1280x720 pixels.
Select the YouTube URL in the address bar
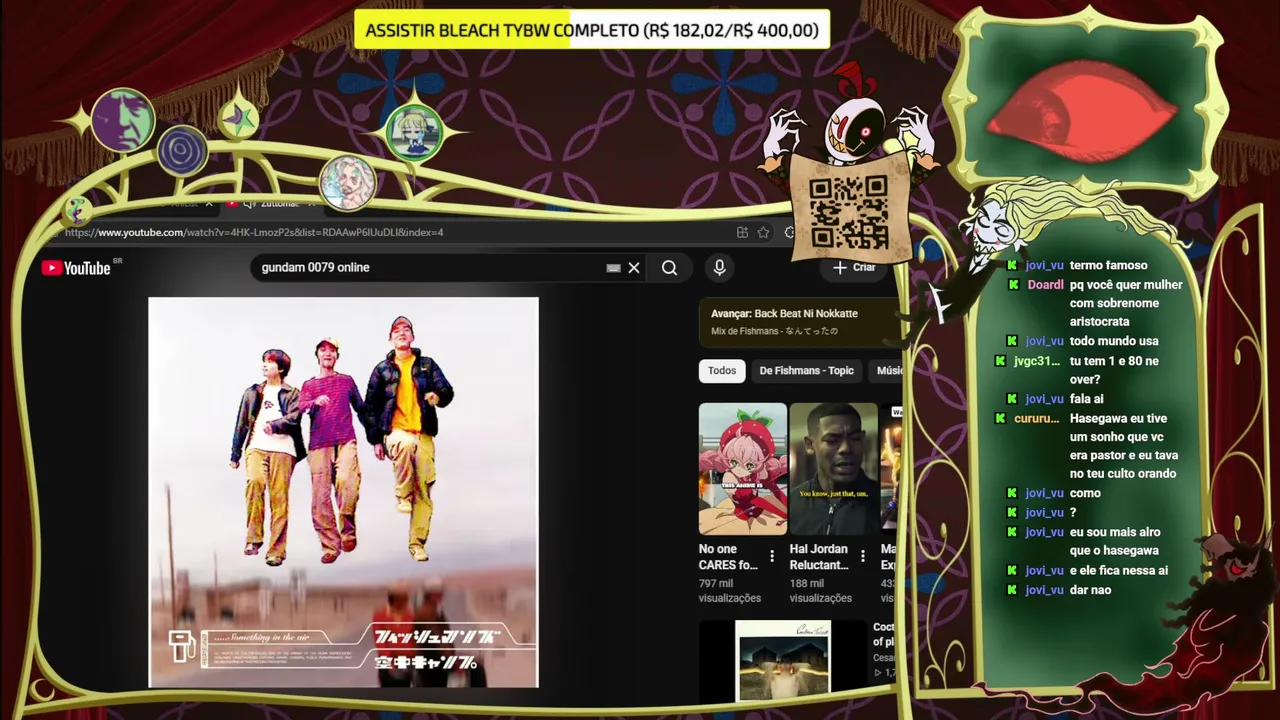(254, 232)
